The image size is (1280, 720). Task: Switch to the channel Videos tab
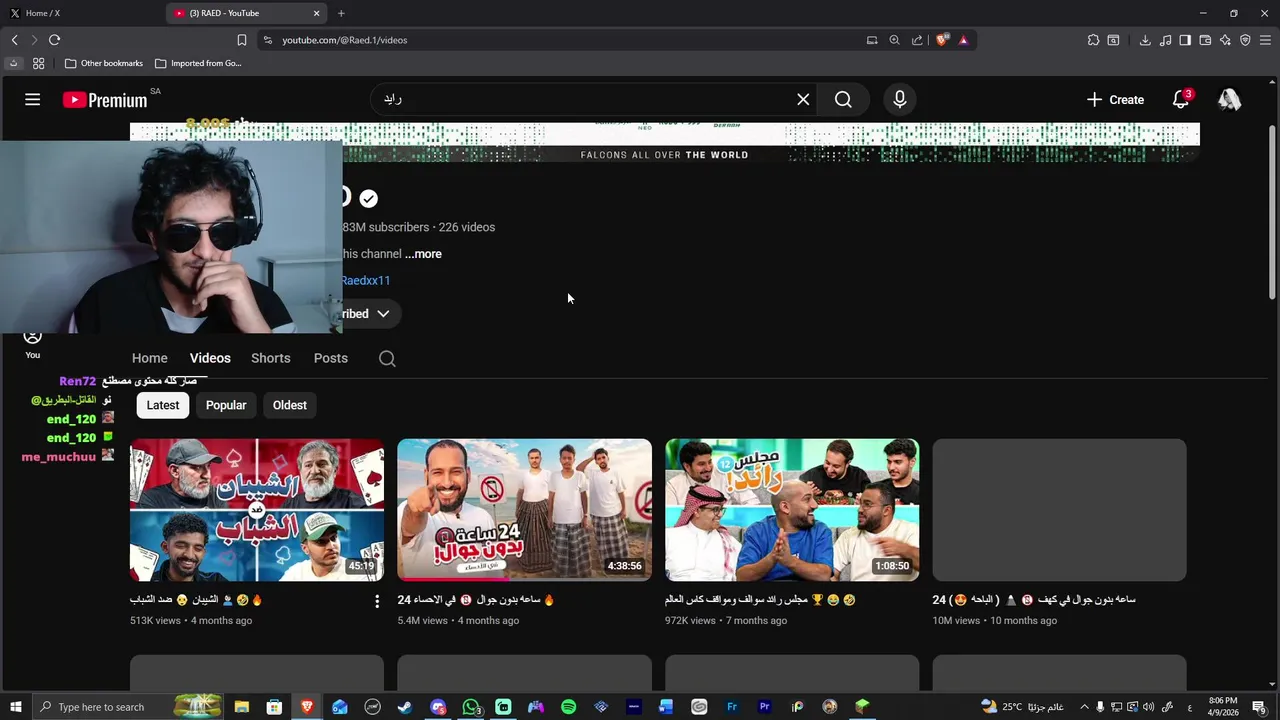210,358
